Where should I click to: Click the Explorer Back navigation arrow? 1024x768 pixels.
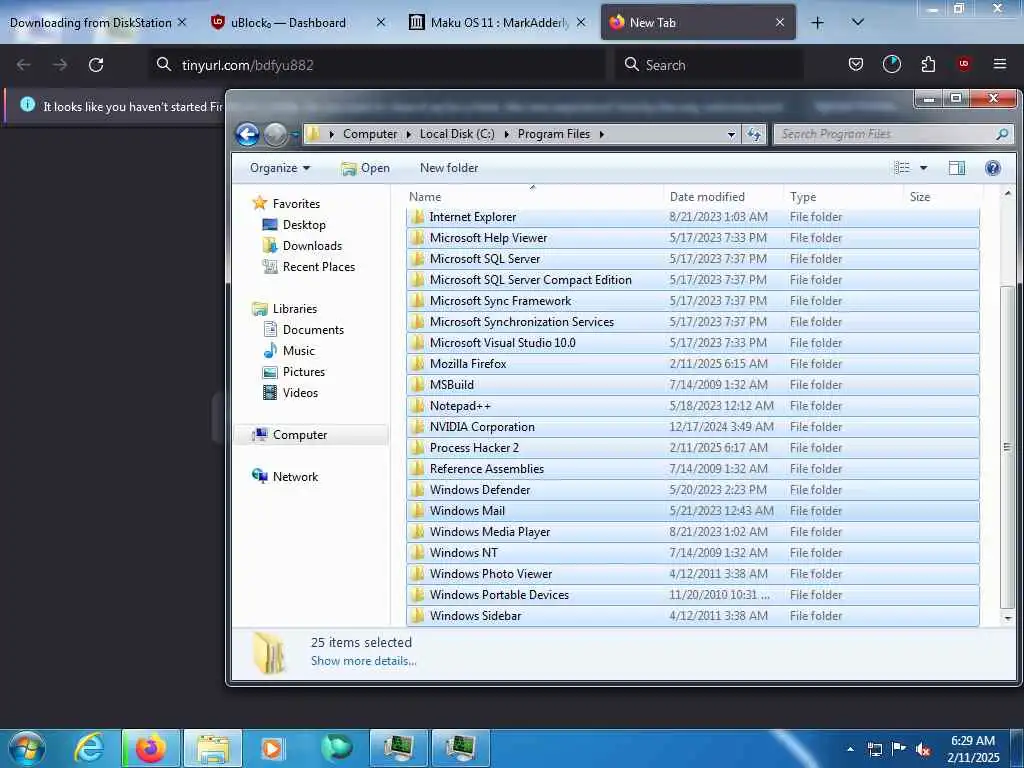click(x=248, y=134)
